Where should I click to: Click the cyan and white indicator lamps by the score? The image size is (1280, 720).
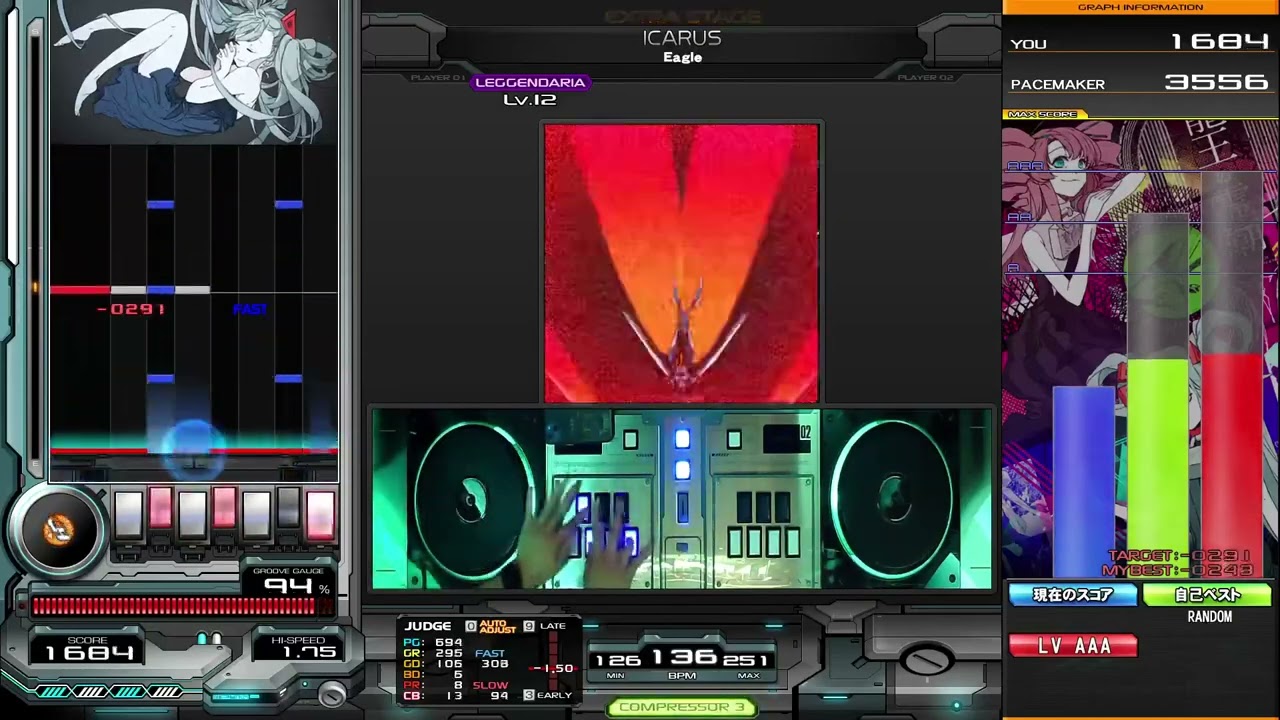(209, 638)
